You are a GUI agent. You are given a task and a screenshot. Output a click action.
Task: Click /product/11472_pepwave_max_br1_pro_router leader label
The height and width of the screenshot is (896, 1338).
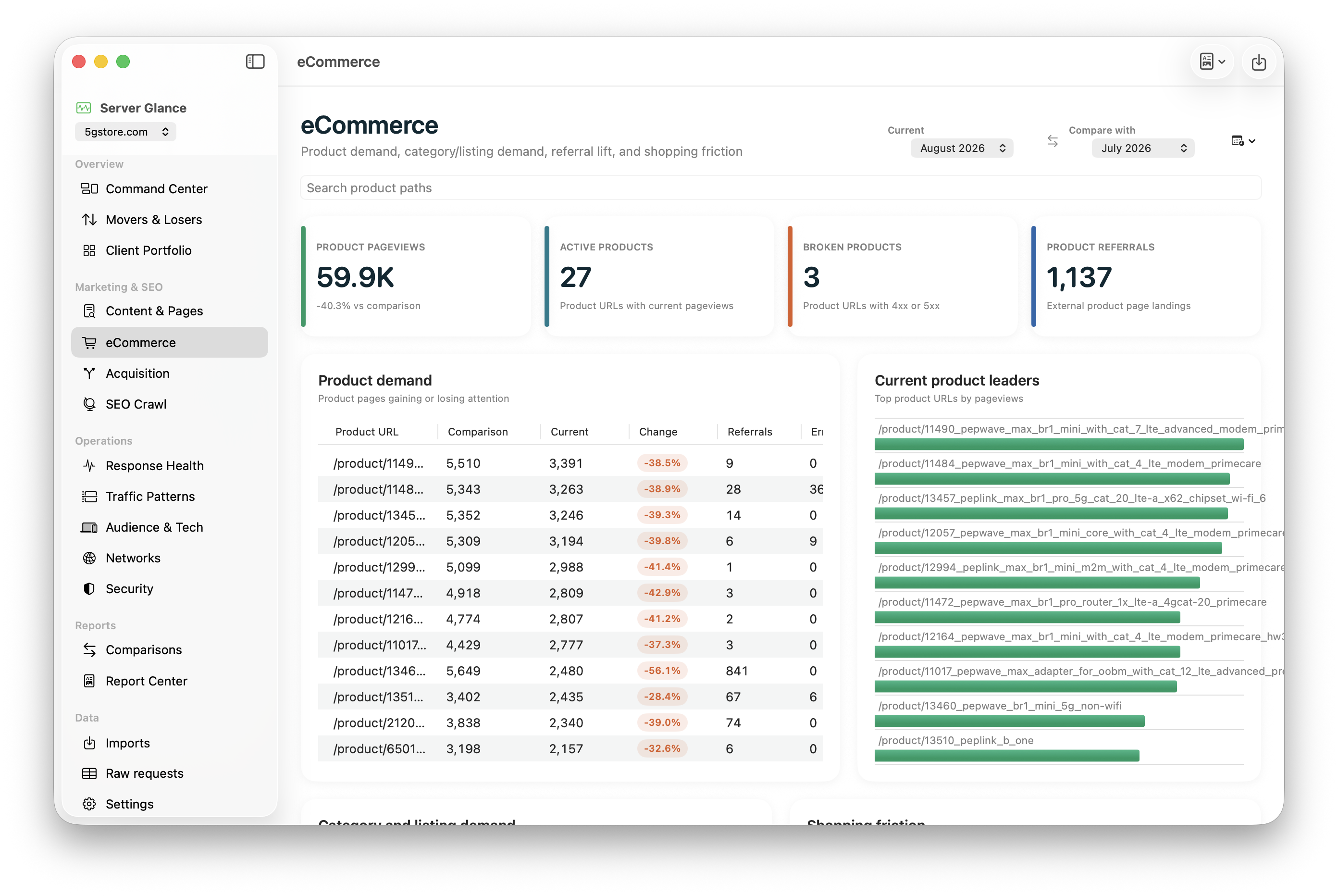pos(1071,602)
